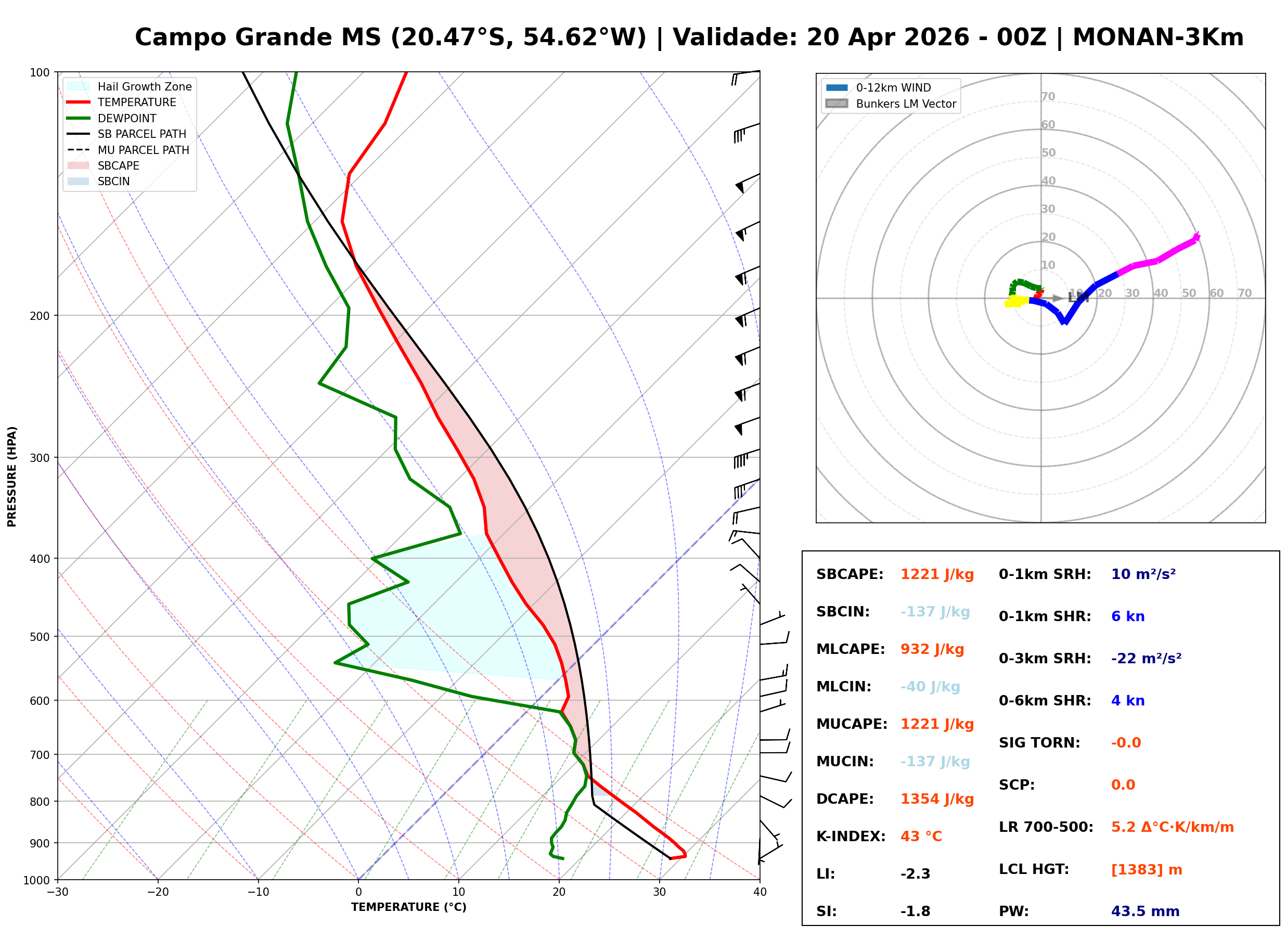Click the LM marker on the hodograph
Image resolution: width=1287 pixels, height=952 pixels.
coord(1077,298)
